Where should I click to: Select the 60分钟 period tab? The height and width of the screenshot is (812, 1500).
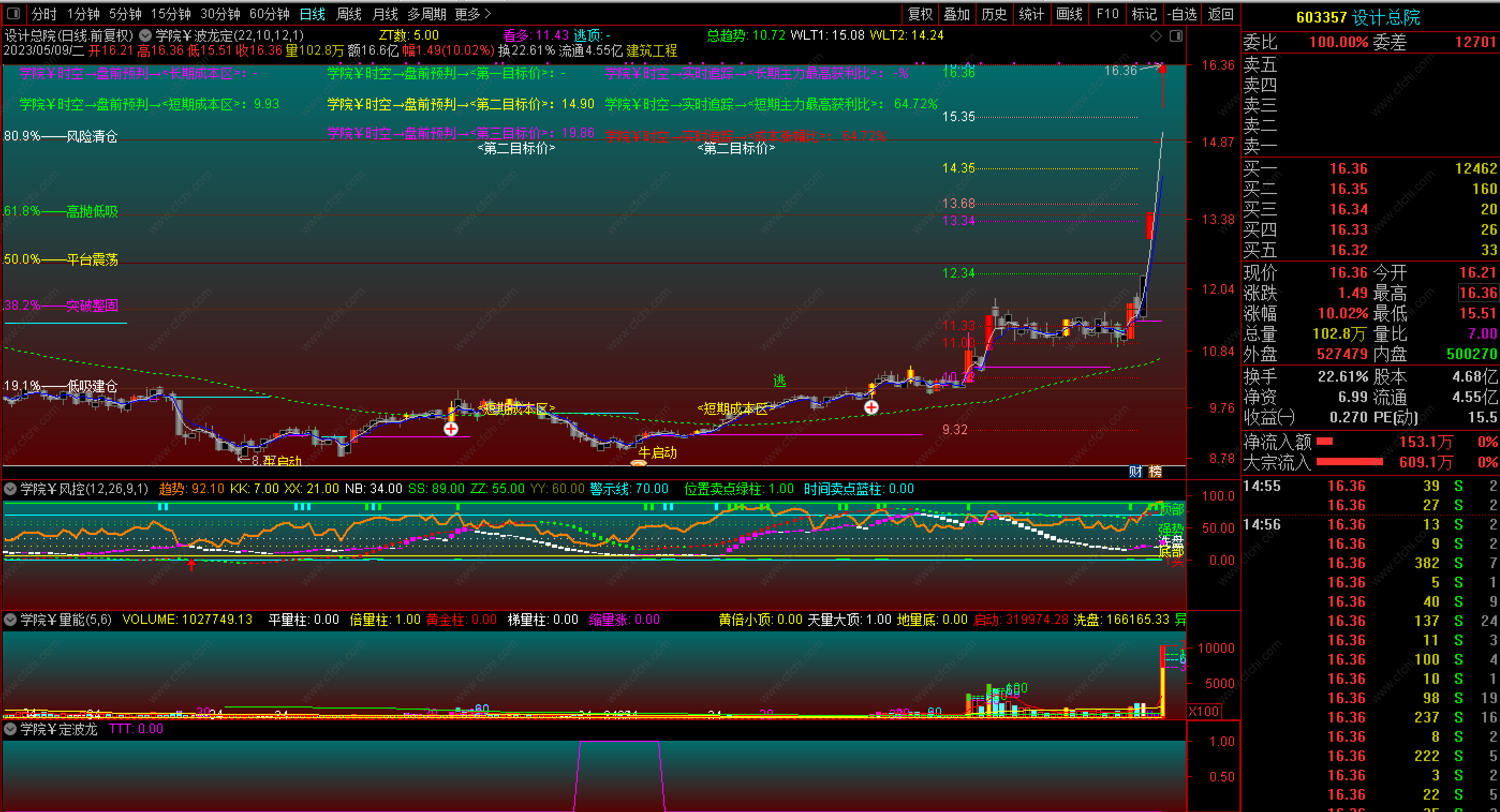(x=269, y=13)
